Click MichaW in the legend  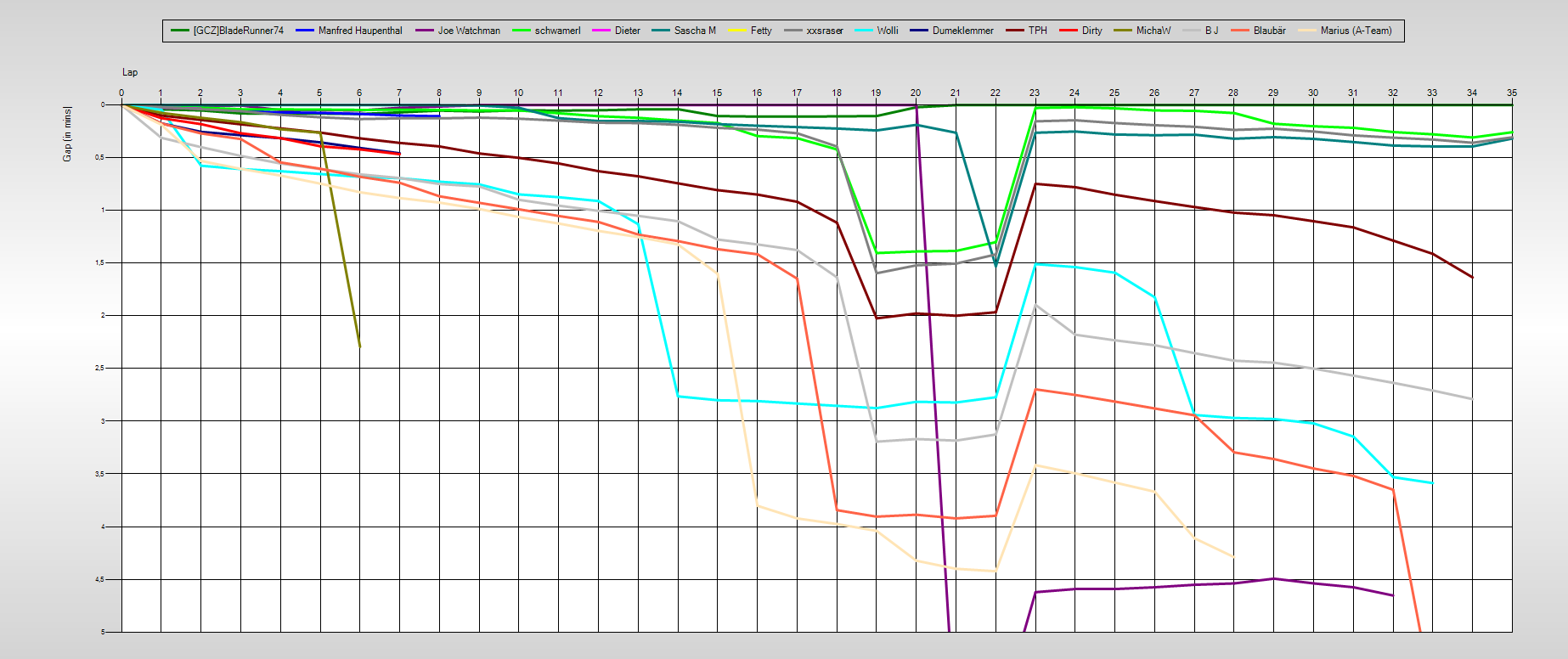click(x=1153, y=31)
